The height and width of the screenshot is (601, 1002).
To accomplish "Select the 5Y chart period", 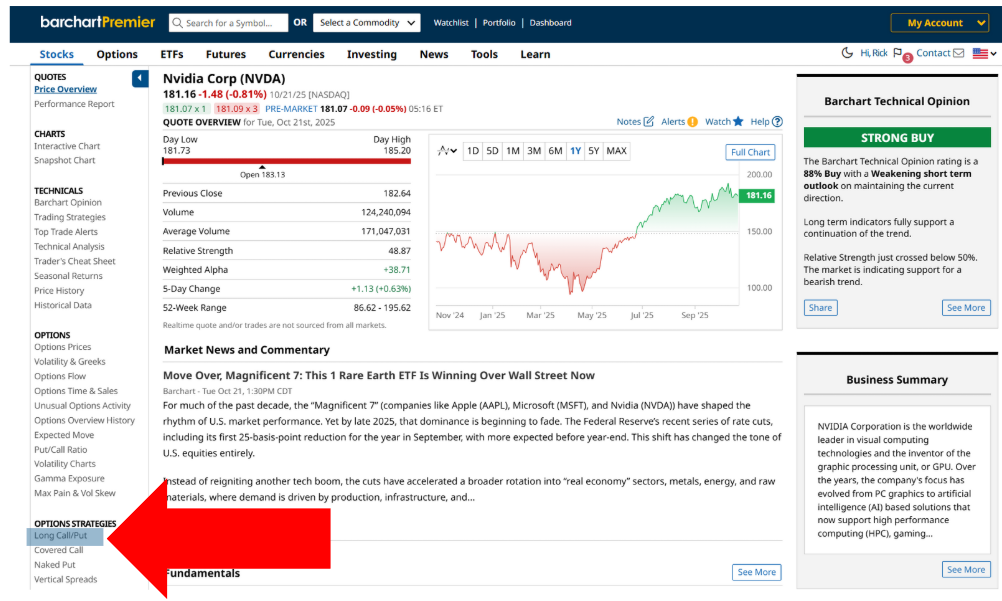I will [594, 151].
